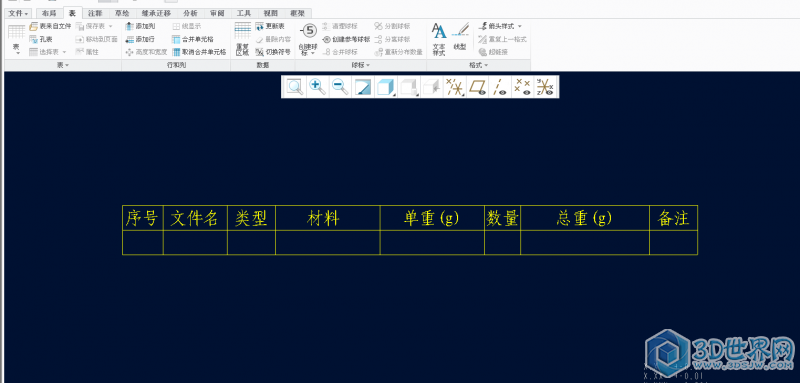Screen dimensions: 800x383
Task: Toggle datum point display visibility
Action: coord(522,87)
